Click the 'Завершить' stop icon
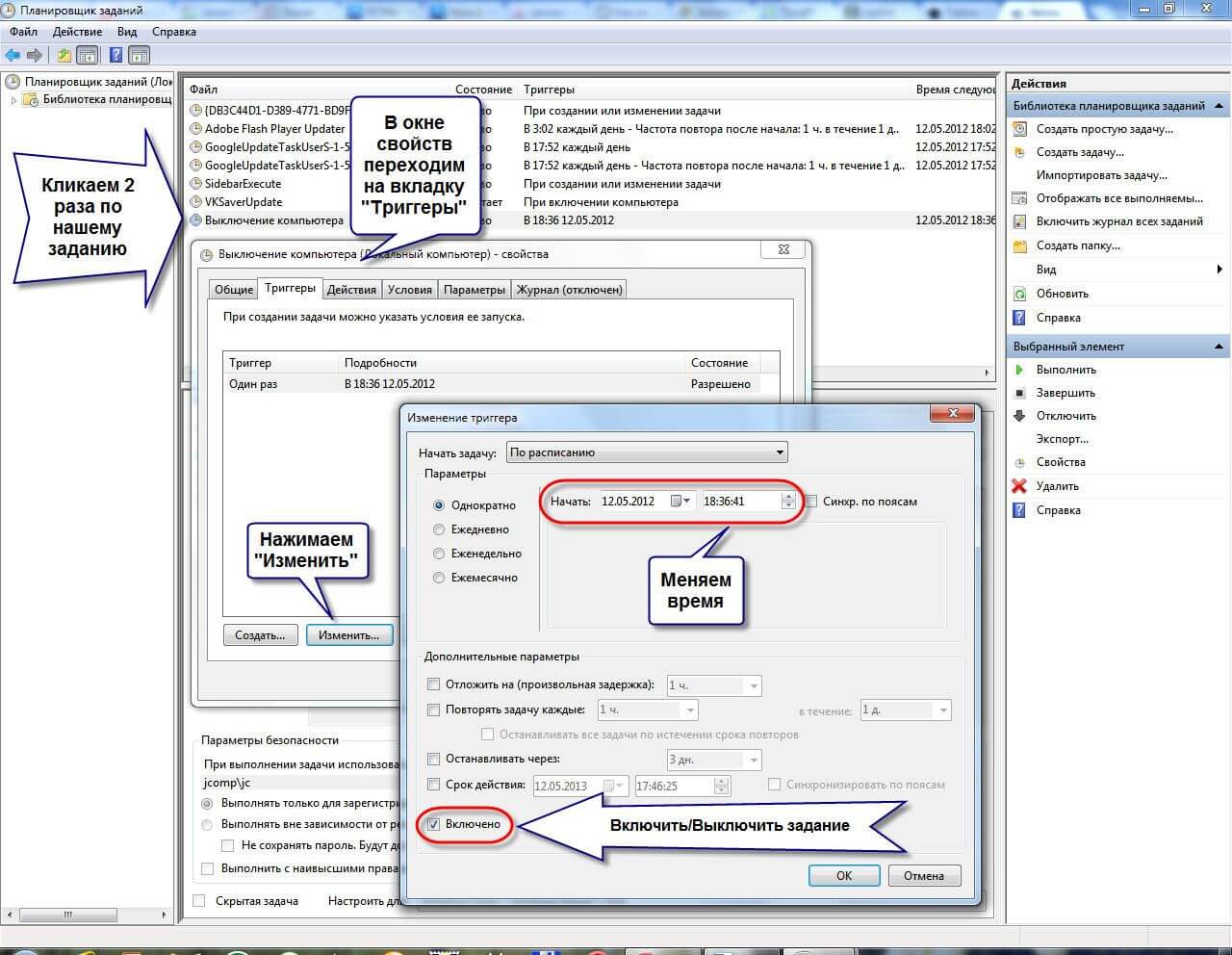The width and height of the screenshot is (1232, 955). pos(1020,393)
